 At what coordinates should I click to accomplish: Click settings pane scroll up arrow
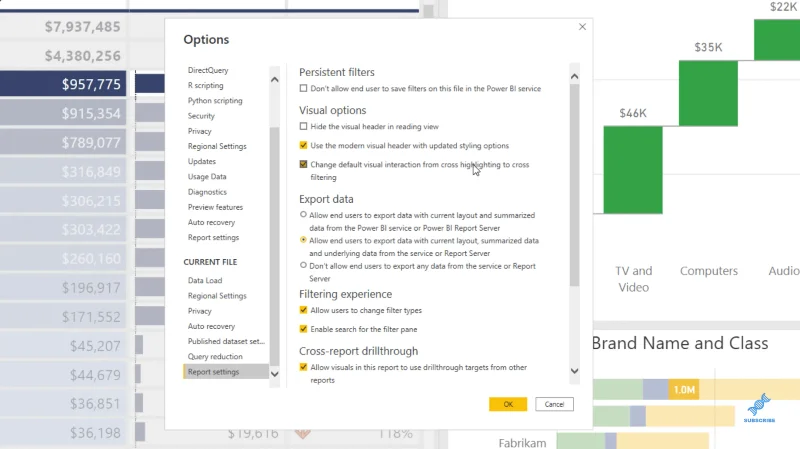click(574, 77)
